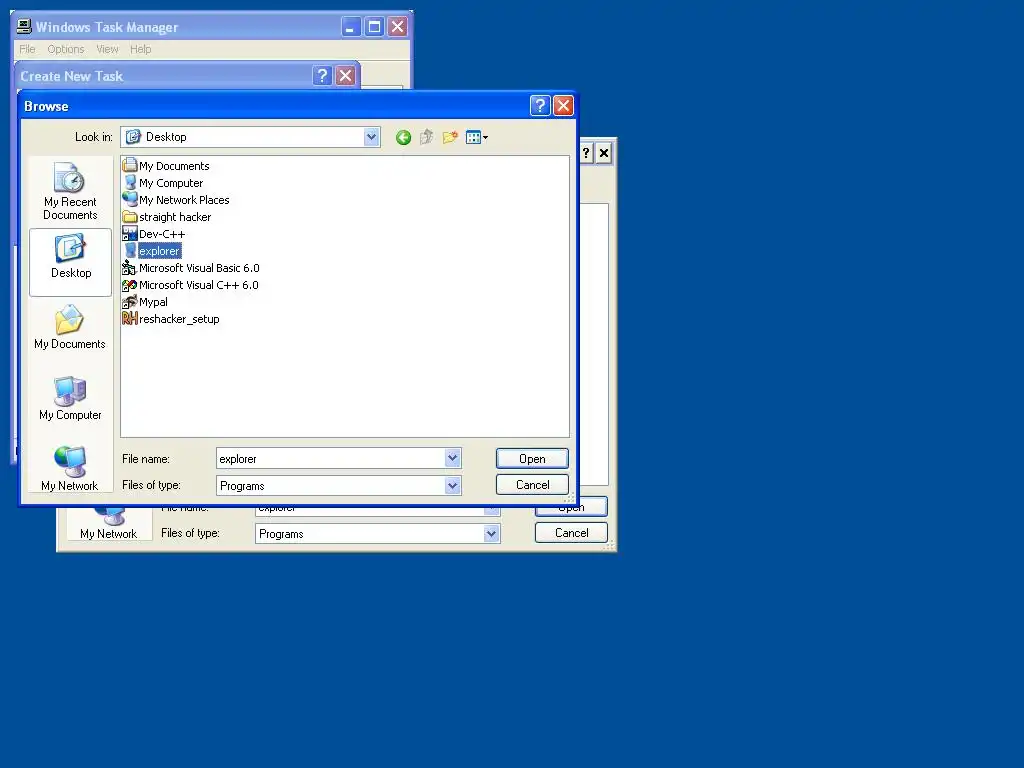
Task: Select My Documents icon in file list
Action: tap(130, 165)
